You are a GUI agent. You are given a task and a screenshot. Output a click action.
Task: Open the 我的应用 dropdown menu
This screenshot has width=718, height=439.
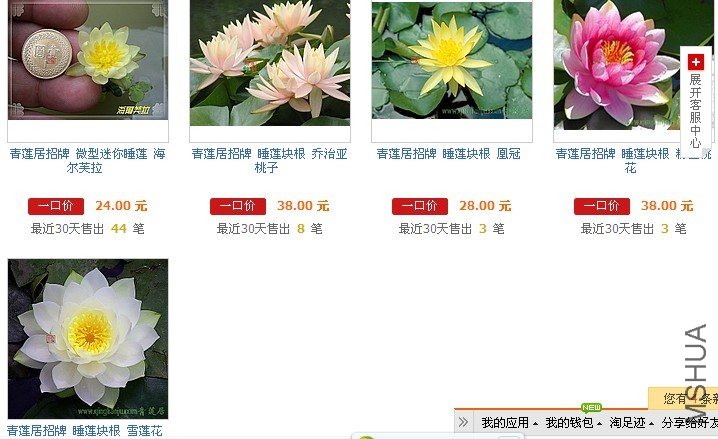(509, 423)
